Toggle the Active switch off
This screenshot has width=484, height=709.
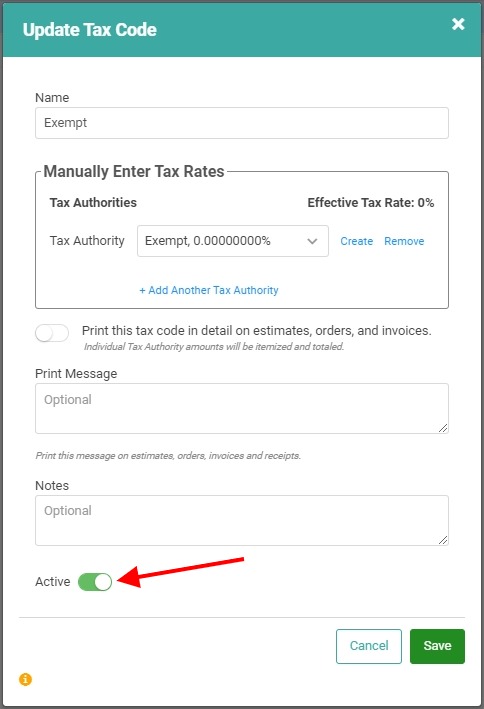(x=95, y=582)
